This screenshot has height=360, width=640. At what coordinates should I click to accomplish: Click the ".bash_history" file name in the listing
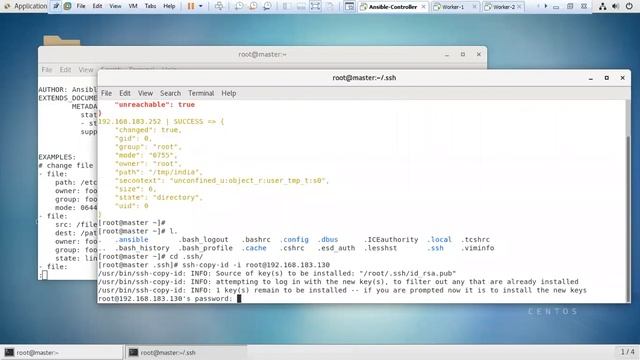(x=142, y=248)
